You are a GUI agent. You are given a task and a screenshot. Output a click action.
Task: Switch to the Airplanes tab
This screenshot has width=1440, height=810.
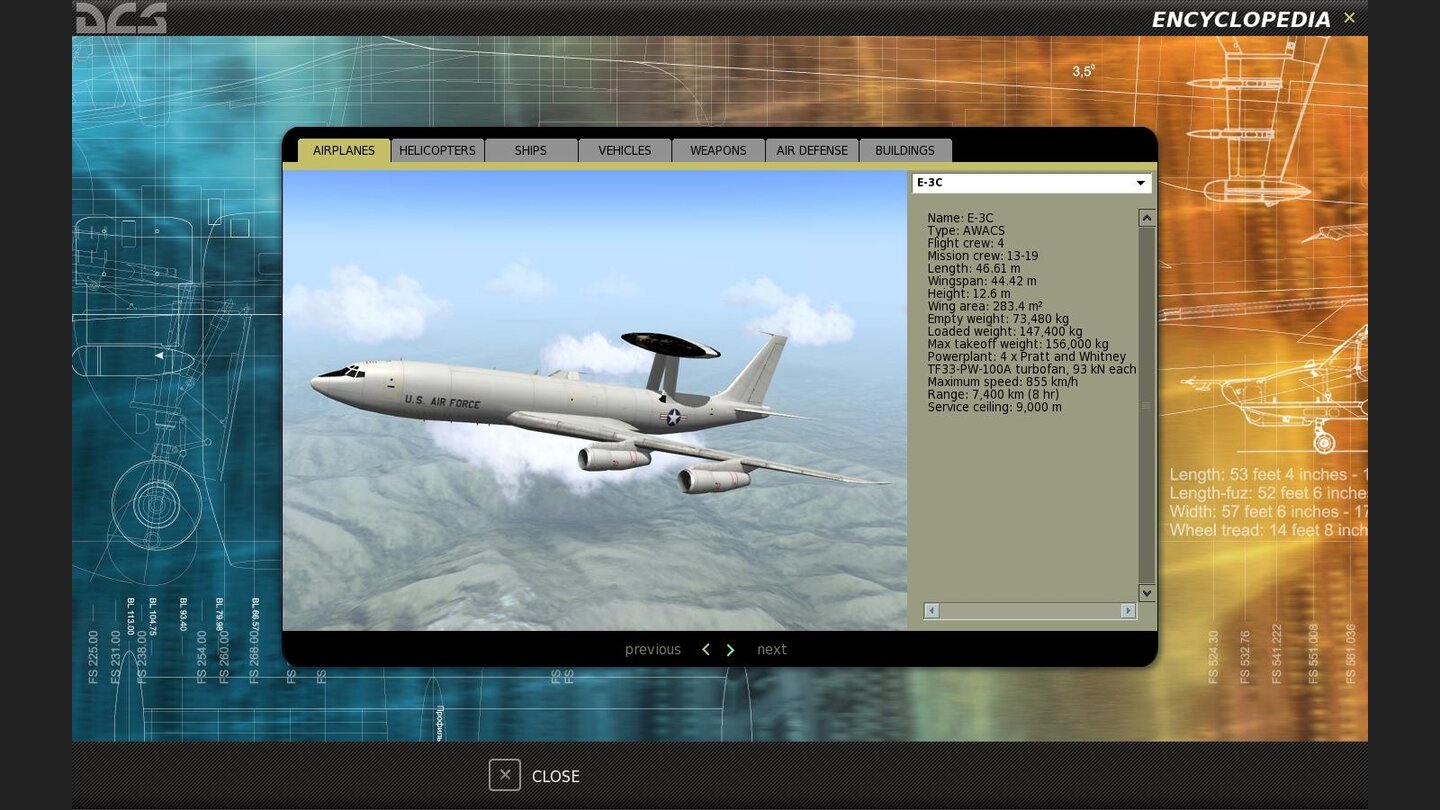click(x=344, y=150)
